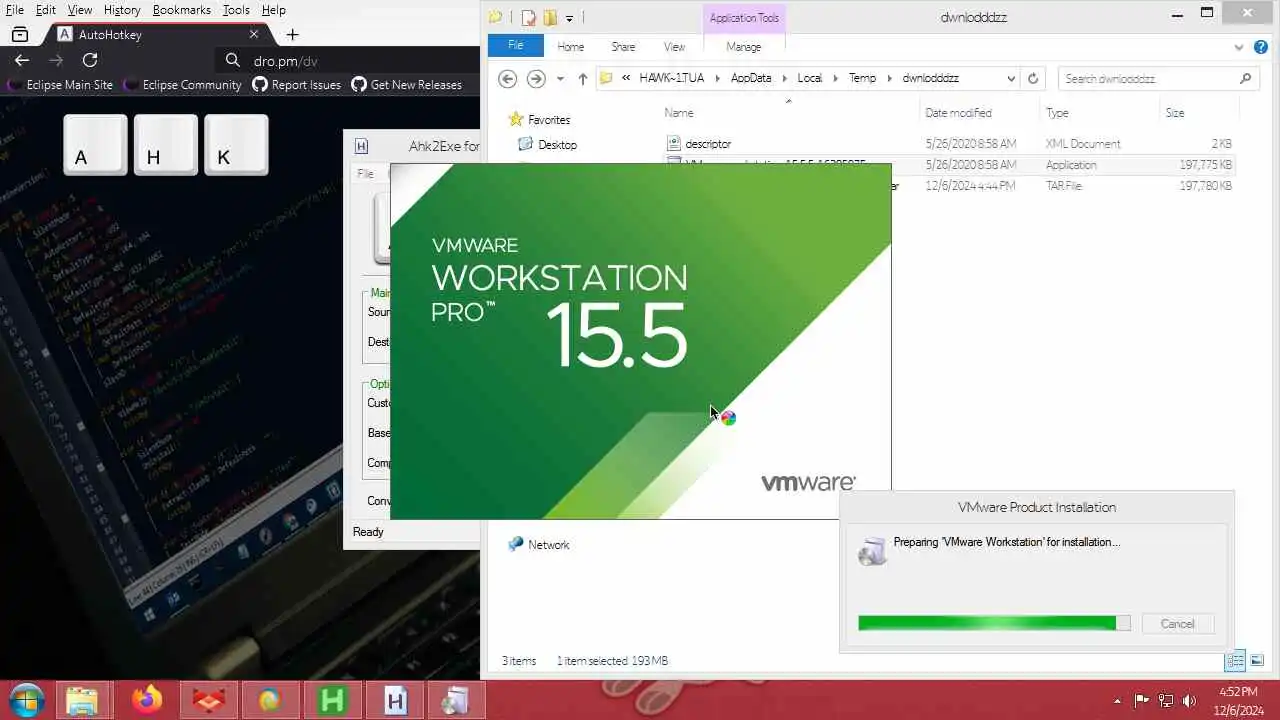Image resolution: width=1280 pixels, height=720 pixels.
Task: Click the H key logo on AutoHotkey page
Action: click(x=166, y=145)
